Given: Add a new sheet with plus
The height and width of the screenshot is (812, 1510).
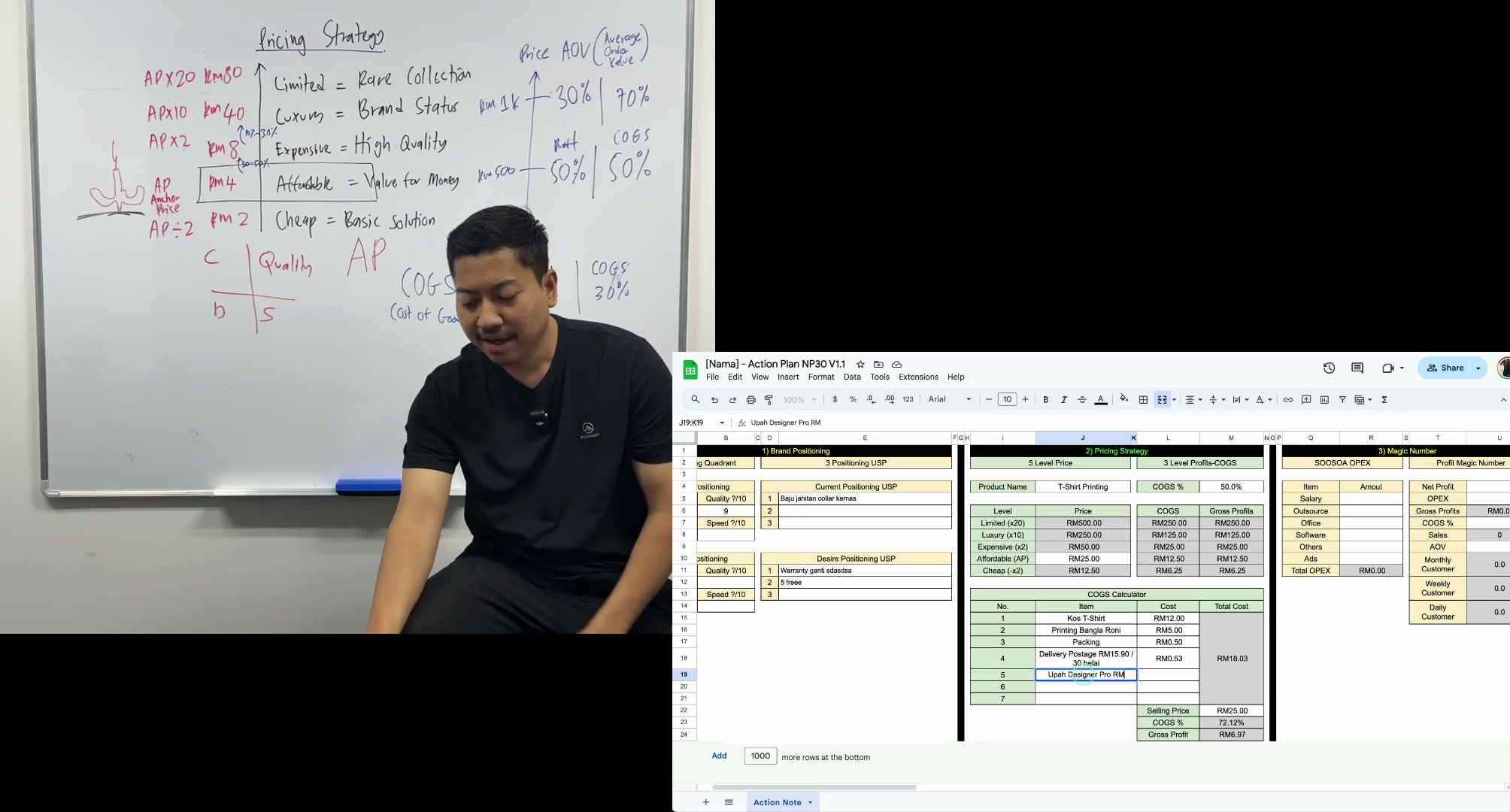Looking at the screenshot, I should coord(705,802).
